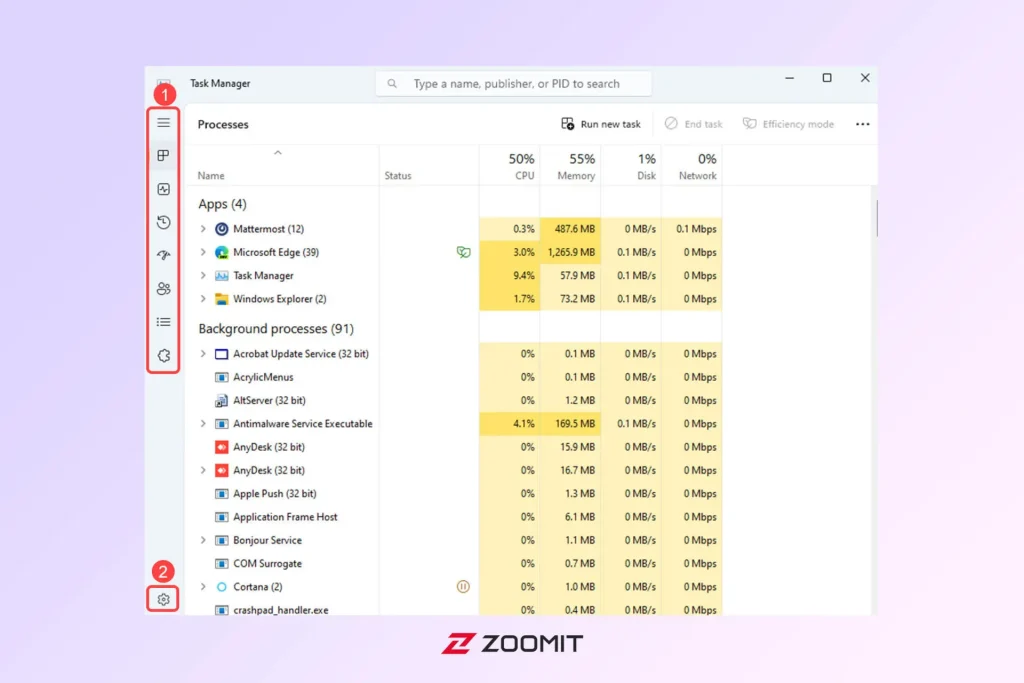The width and height of the screenshot is (1024, 683).
Task: Click the Efficiency mode button
Action: point(788,124)
